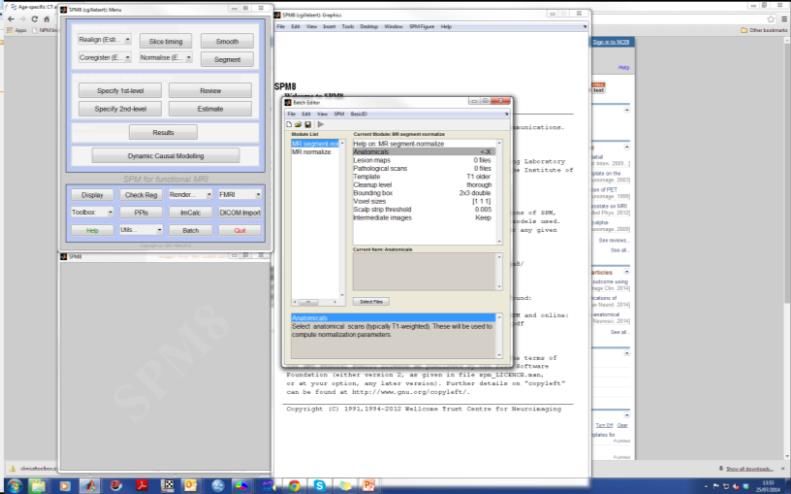Click the Slice timing button

166,41
